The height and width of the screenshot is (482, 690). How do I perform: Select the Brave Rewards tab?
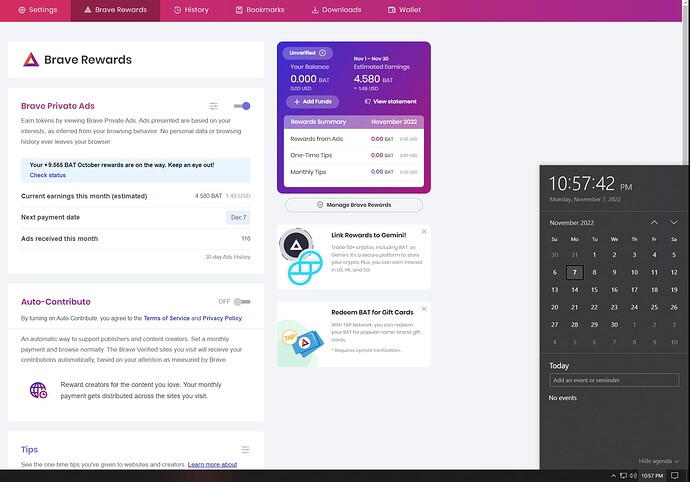tap(115, 10)
